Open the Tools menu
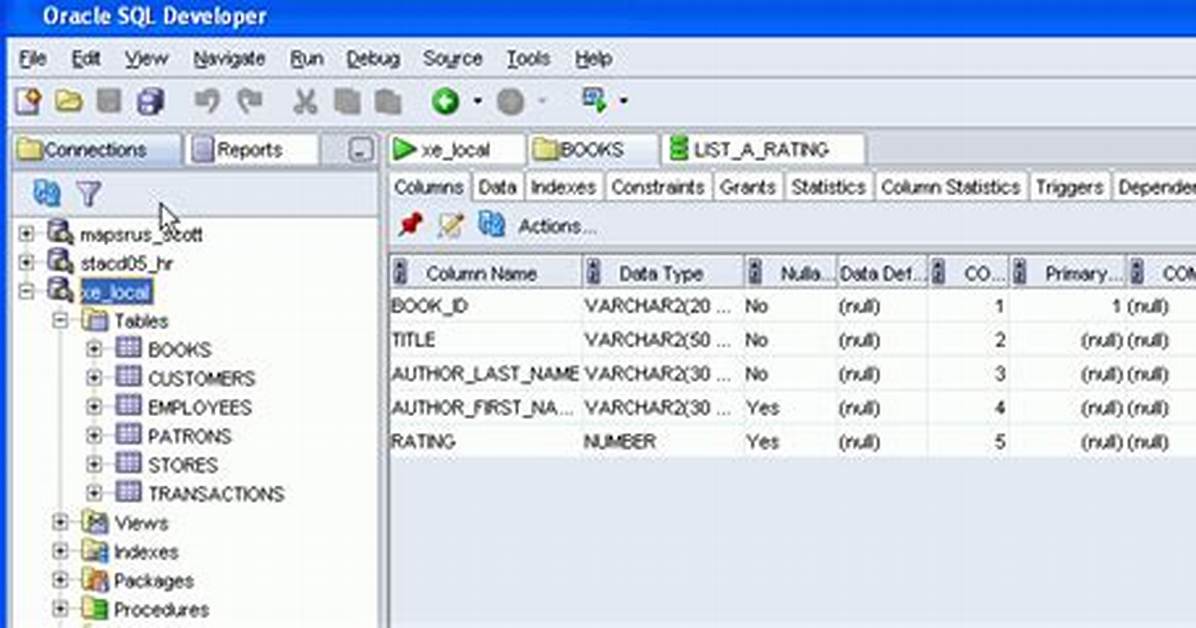The image size is (1196, 628). click(528, 59)
